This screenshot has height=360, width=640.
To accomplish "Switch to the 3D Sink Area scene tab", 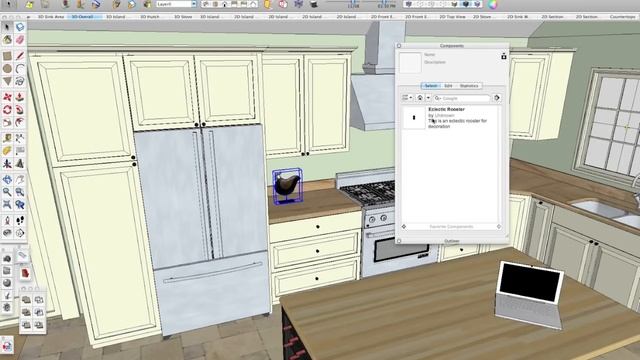I will click(x=51, y=17).
